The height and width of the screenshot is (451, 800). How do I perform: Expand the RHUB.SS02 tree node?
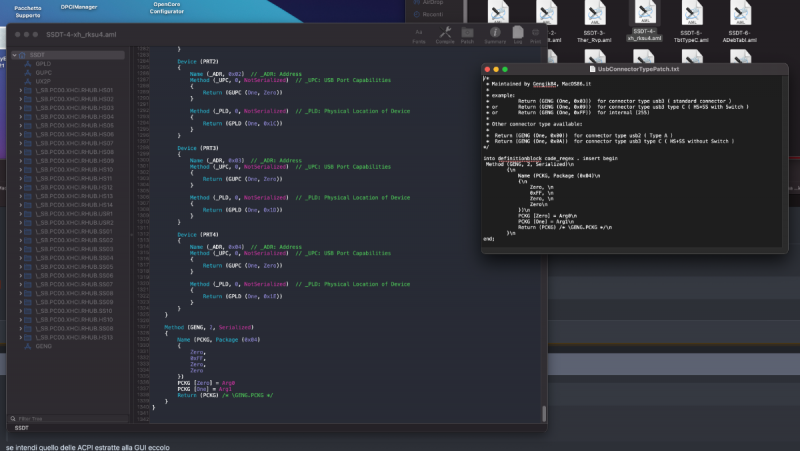pyautogui.click(x=20, y=240)
